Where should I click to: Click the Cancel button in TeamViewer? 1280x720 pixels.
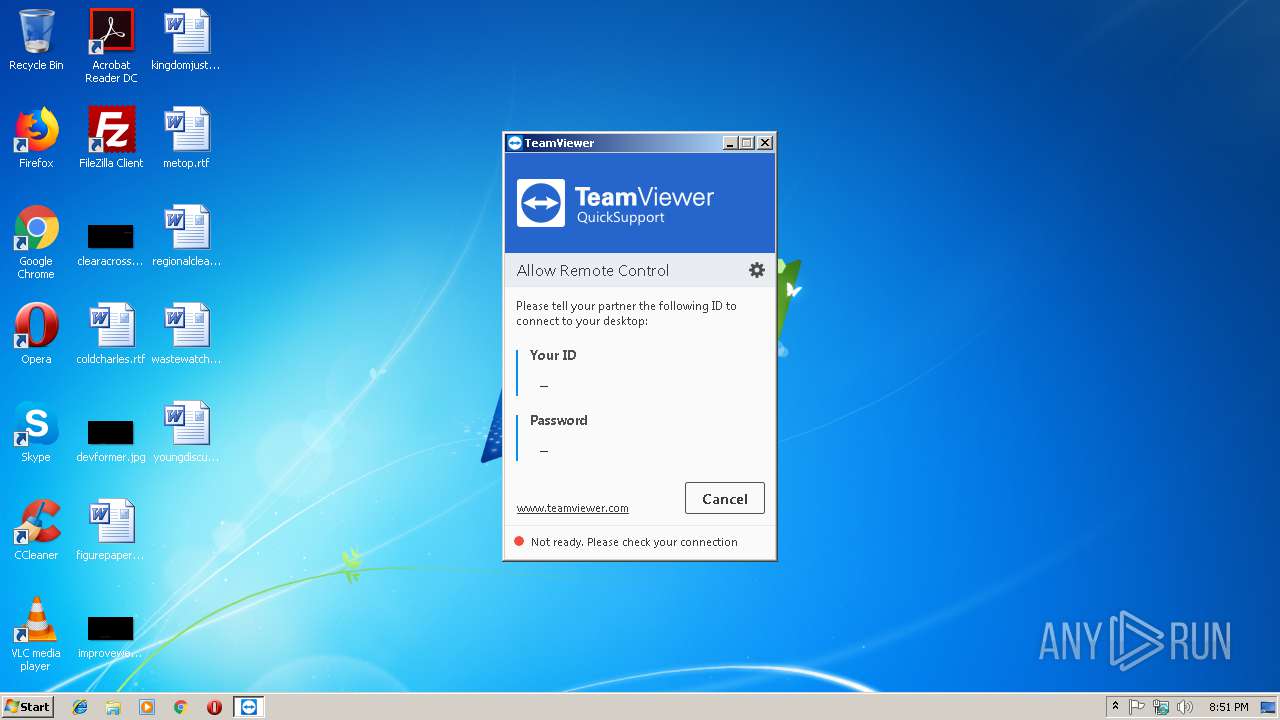[725, 499]
